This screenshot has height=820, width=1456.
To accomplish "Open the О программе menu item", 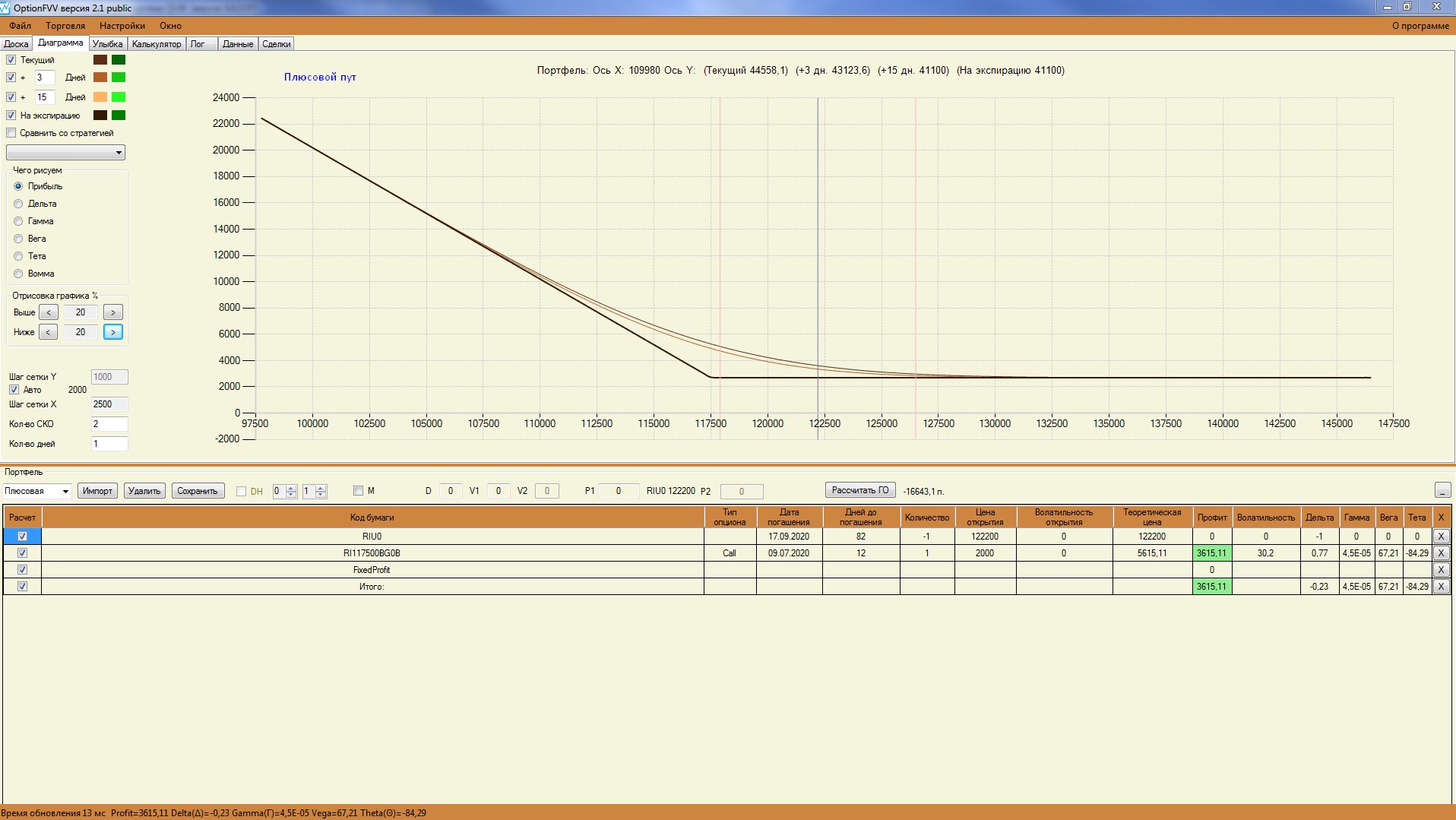I will click(1420, 26).
